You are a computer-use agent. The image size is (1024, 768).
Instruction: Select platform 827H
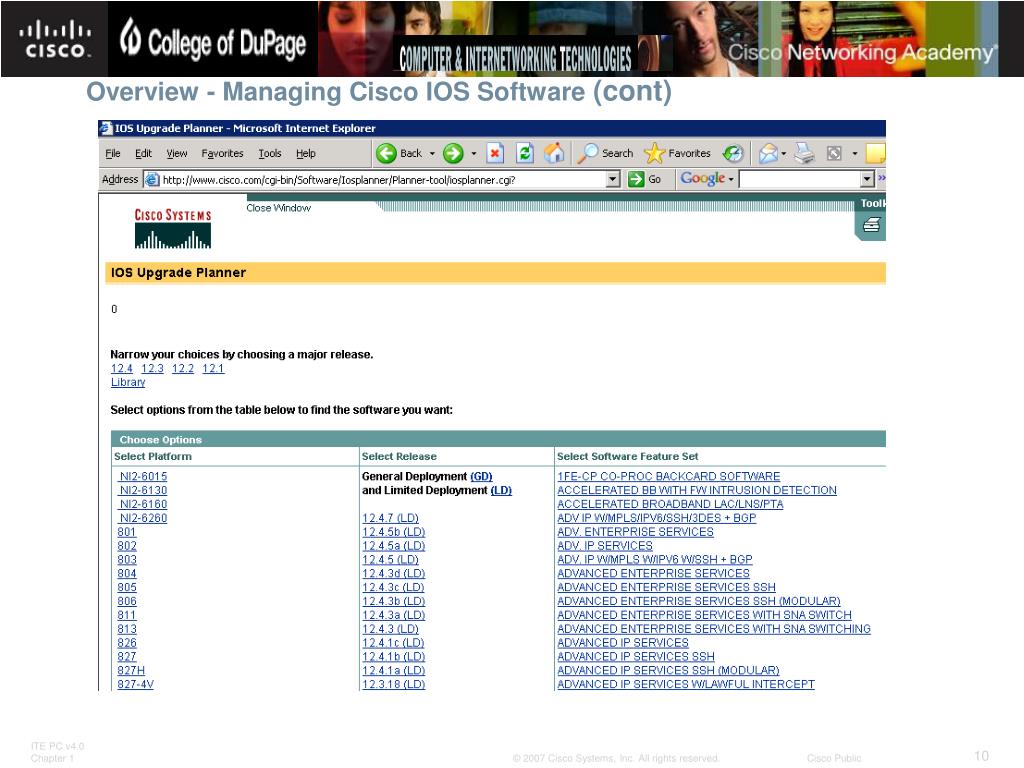point(131,671)
